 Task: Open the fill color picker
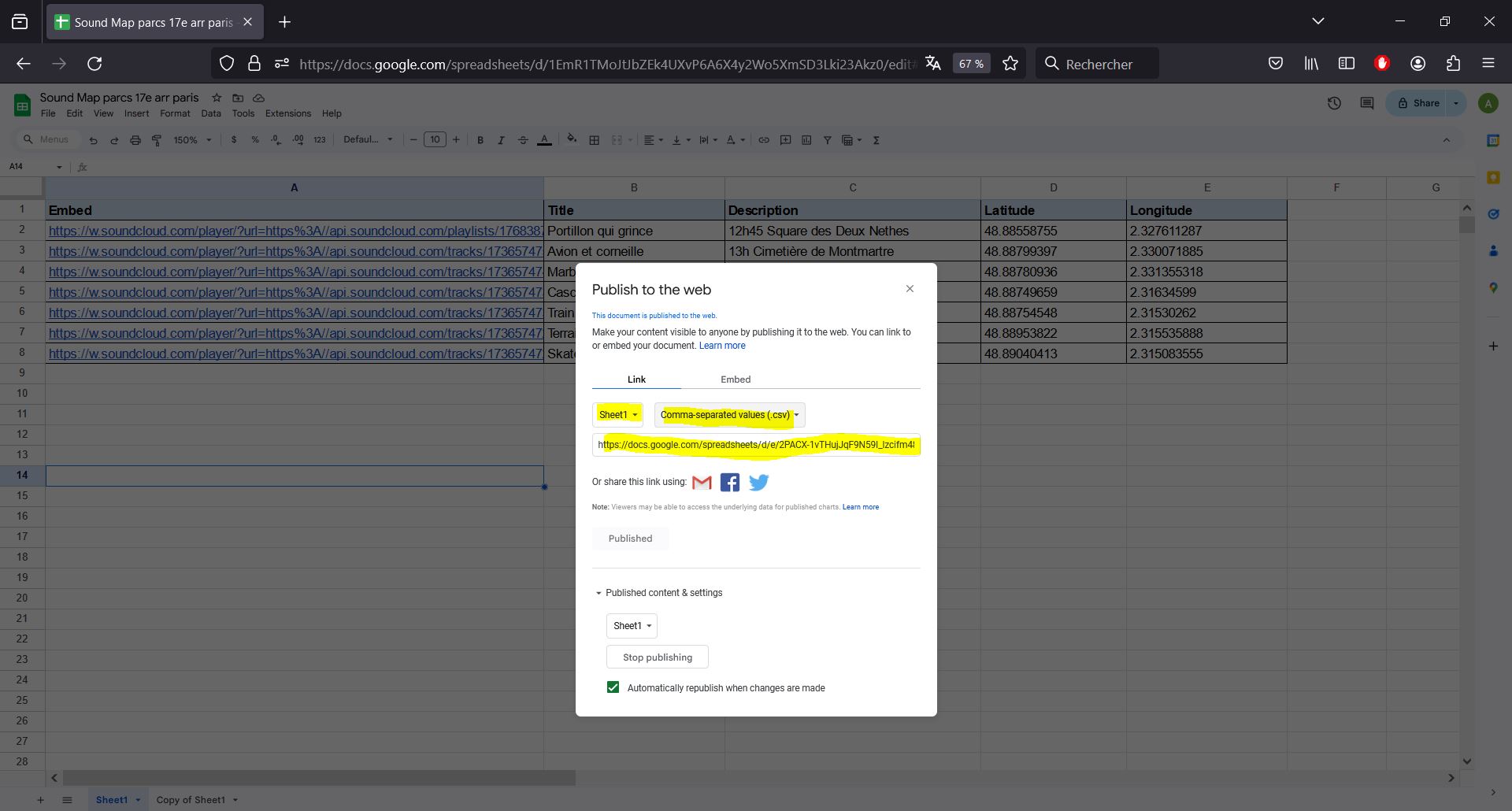(572, 139)
